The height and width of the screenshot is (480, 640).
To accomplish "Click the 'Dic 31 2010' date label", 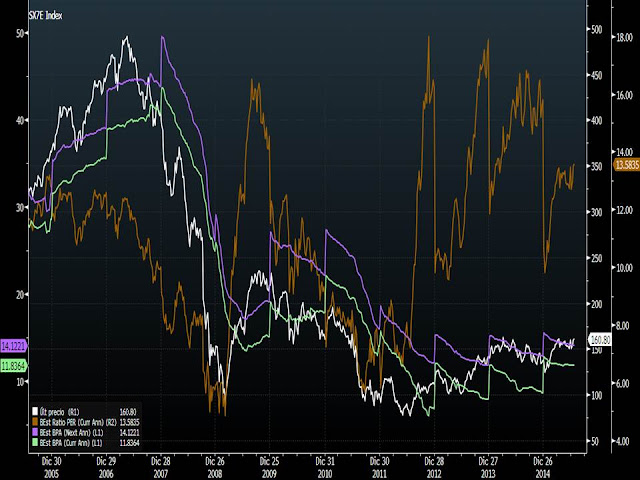I will (x=325, y=467).
